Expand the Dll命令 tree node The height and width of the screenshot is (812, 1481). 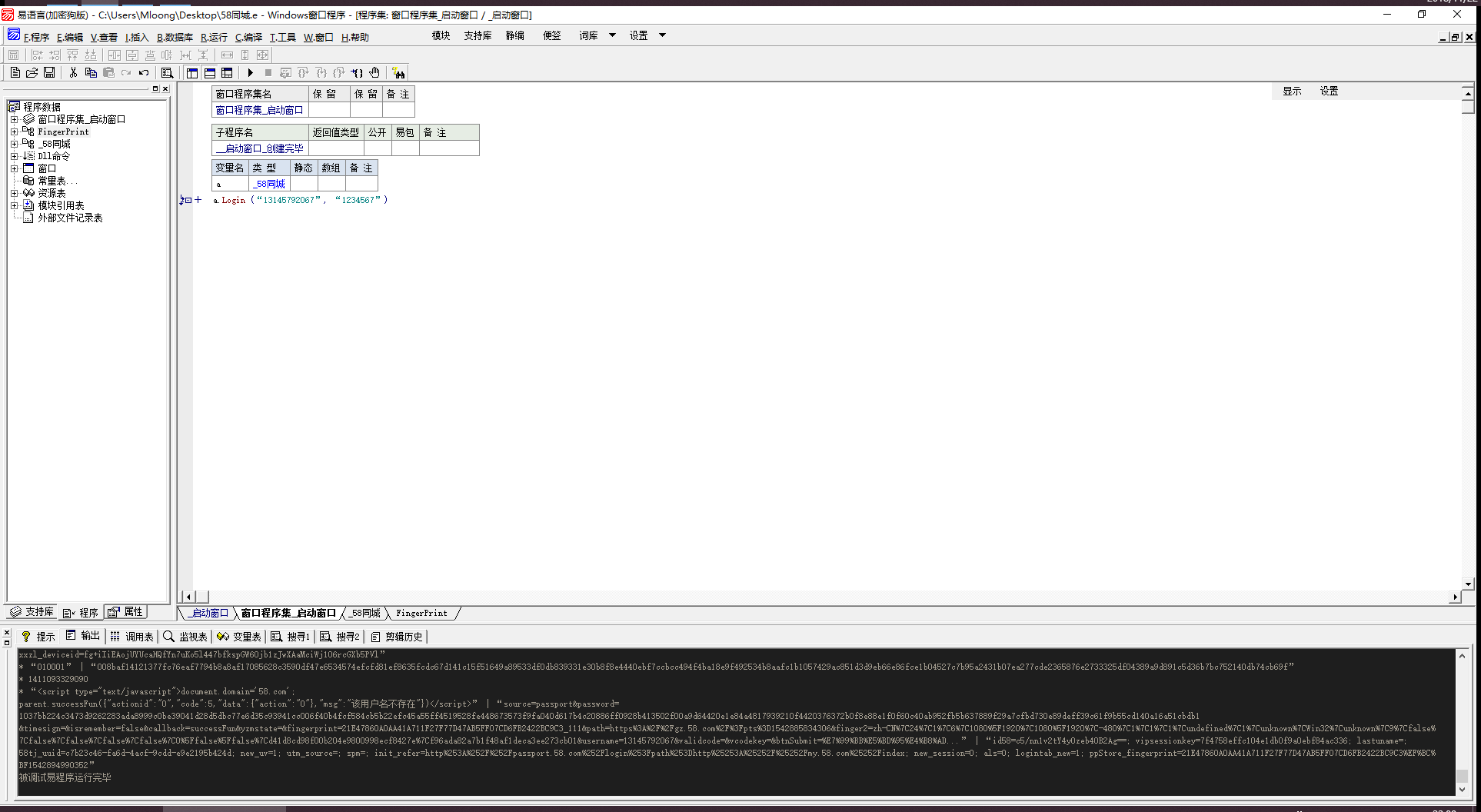[x=14, y=156]
